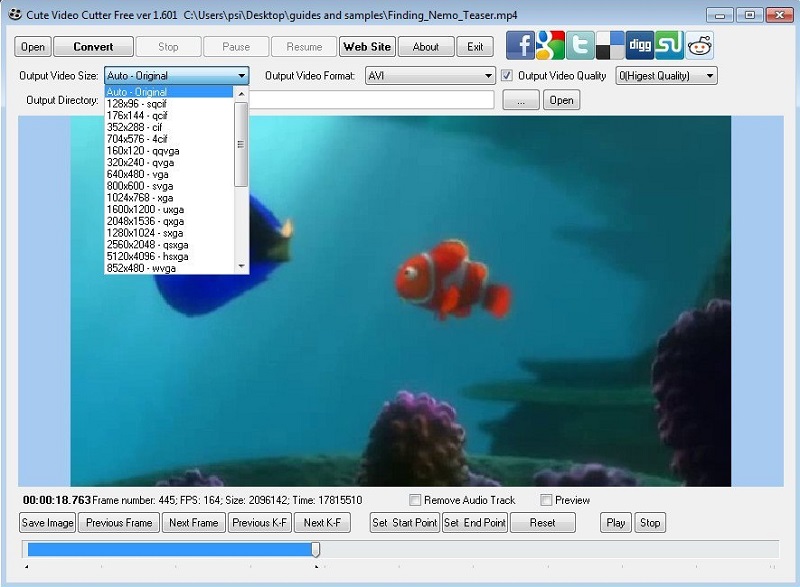Select 2048x1536 - qxga size
The image size is (800, 587).
(x=169, y=221)
